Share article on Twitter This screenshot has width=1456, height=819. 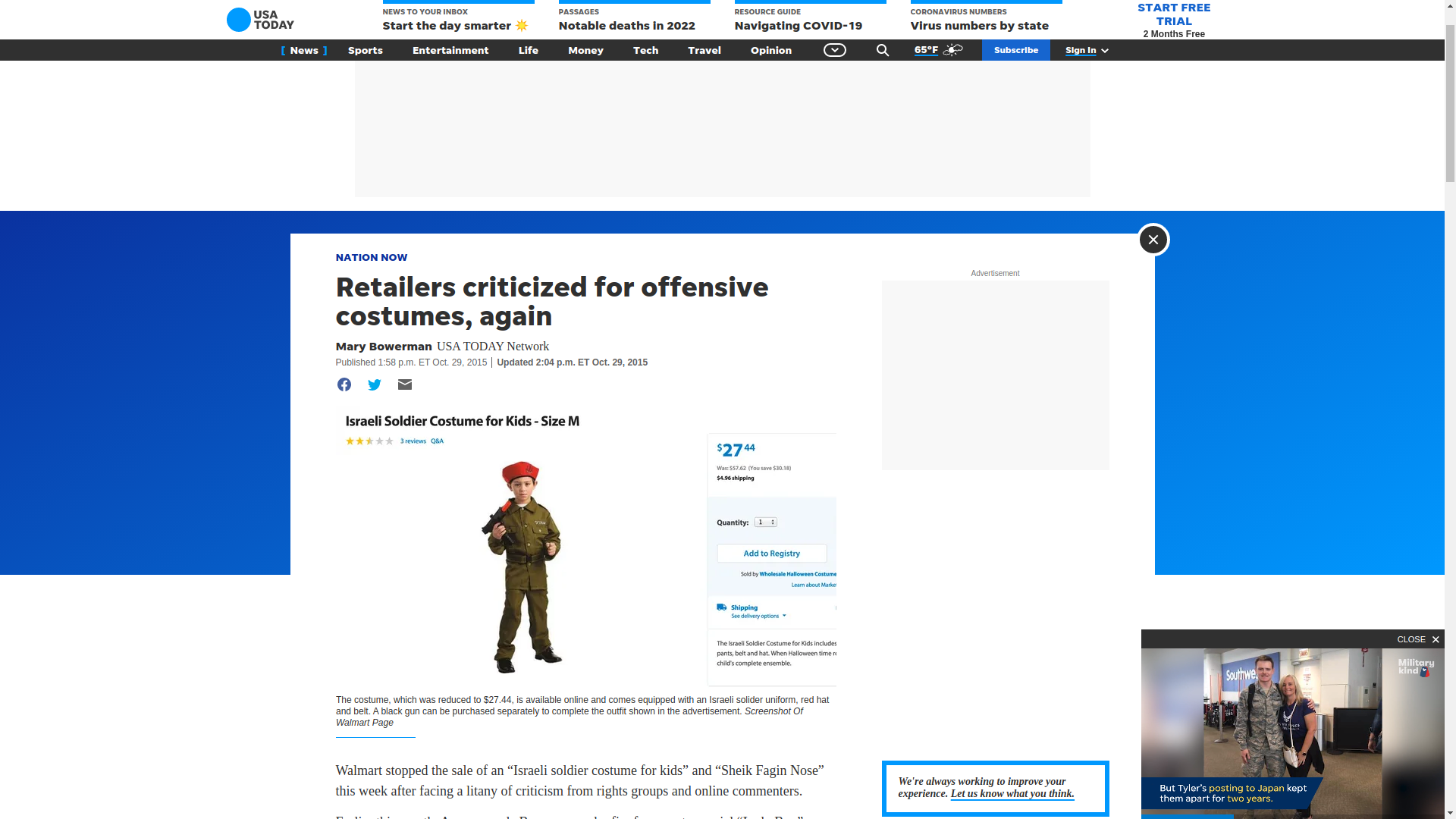pyautogui.click(x=375, y=384)
